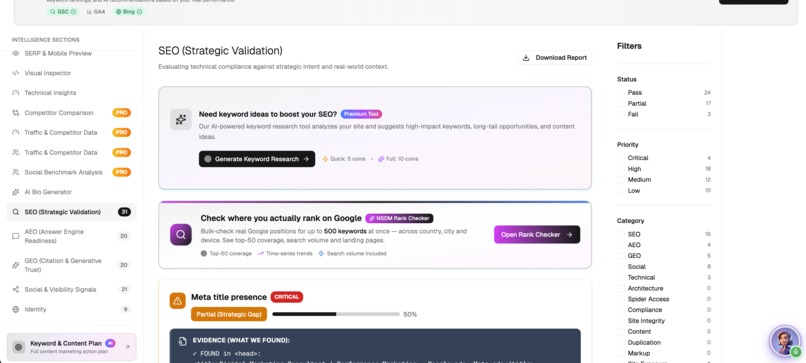Enable the High priority filter
Viewport: 806px width, 363px height.
(x=621, y=169)
